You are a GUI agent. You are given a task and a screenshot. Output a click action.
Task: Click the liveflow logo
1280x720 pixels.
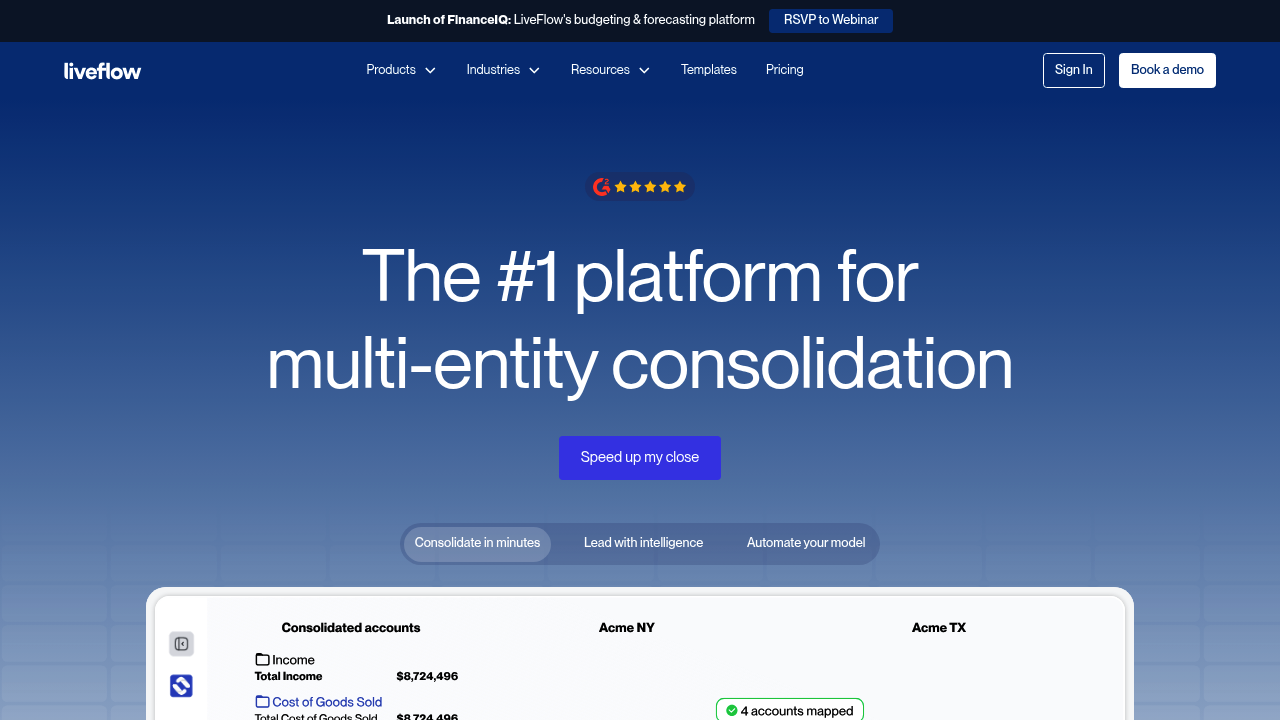(x=102, y=70)
